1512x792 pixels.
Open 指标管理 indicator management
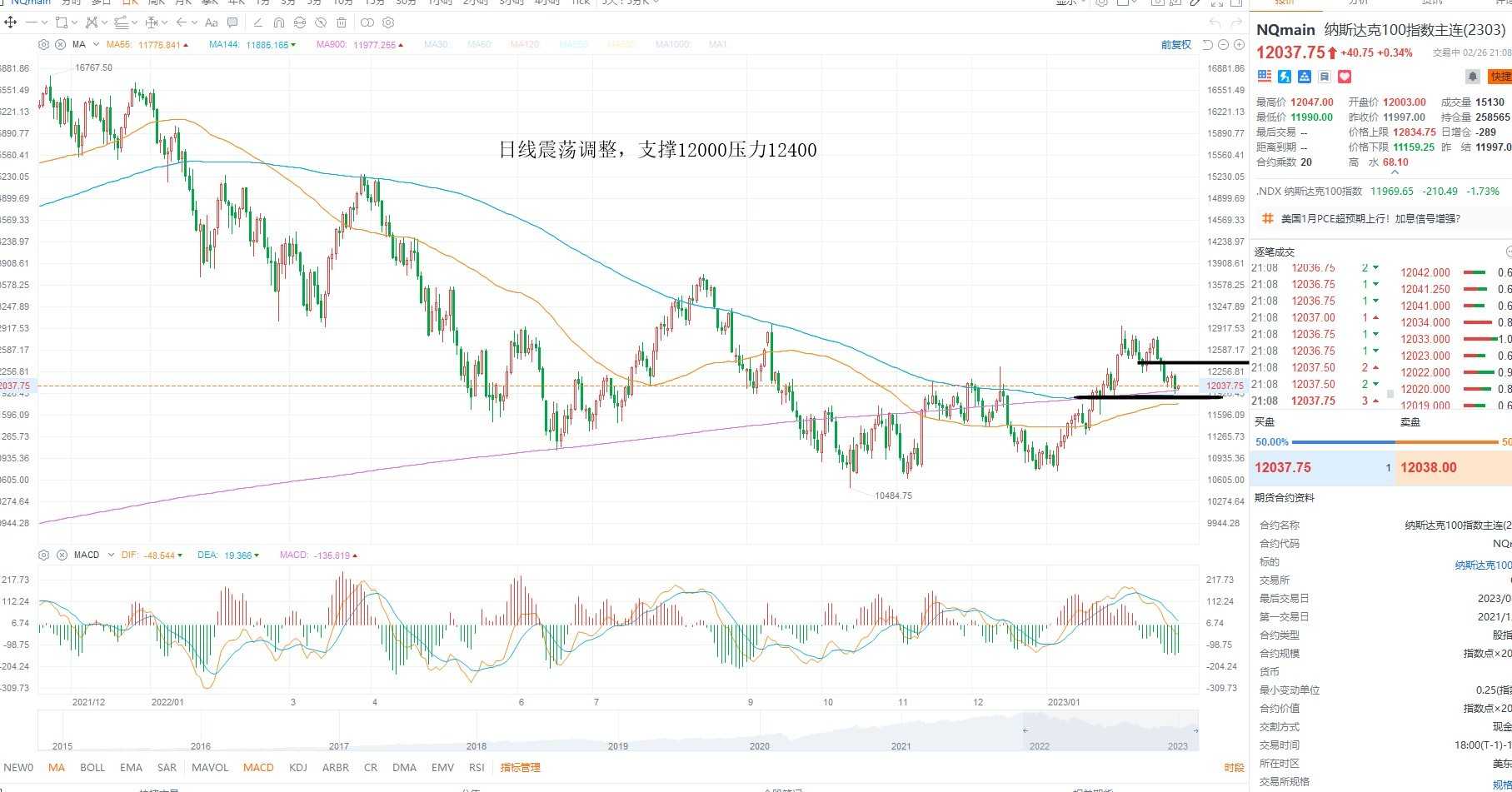point(520,767)
